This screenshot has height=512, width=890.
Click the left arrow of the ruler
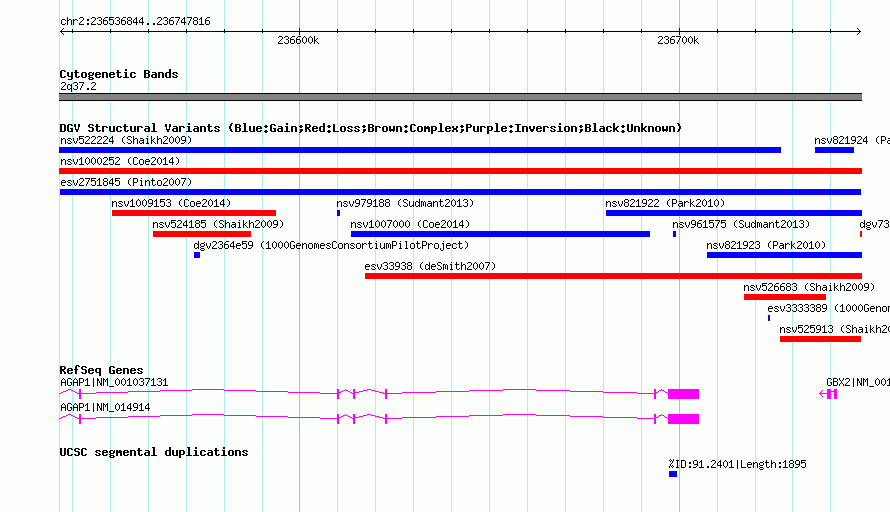pos(63,31)
